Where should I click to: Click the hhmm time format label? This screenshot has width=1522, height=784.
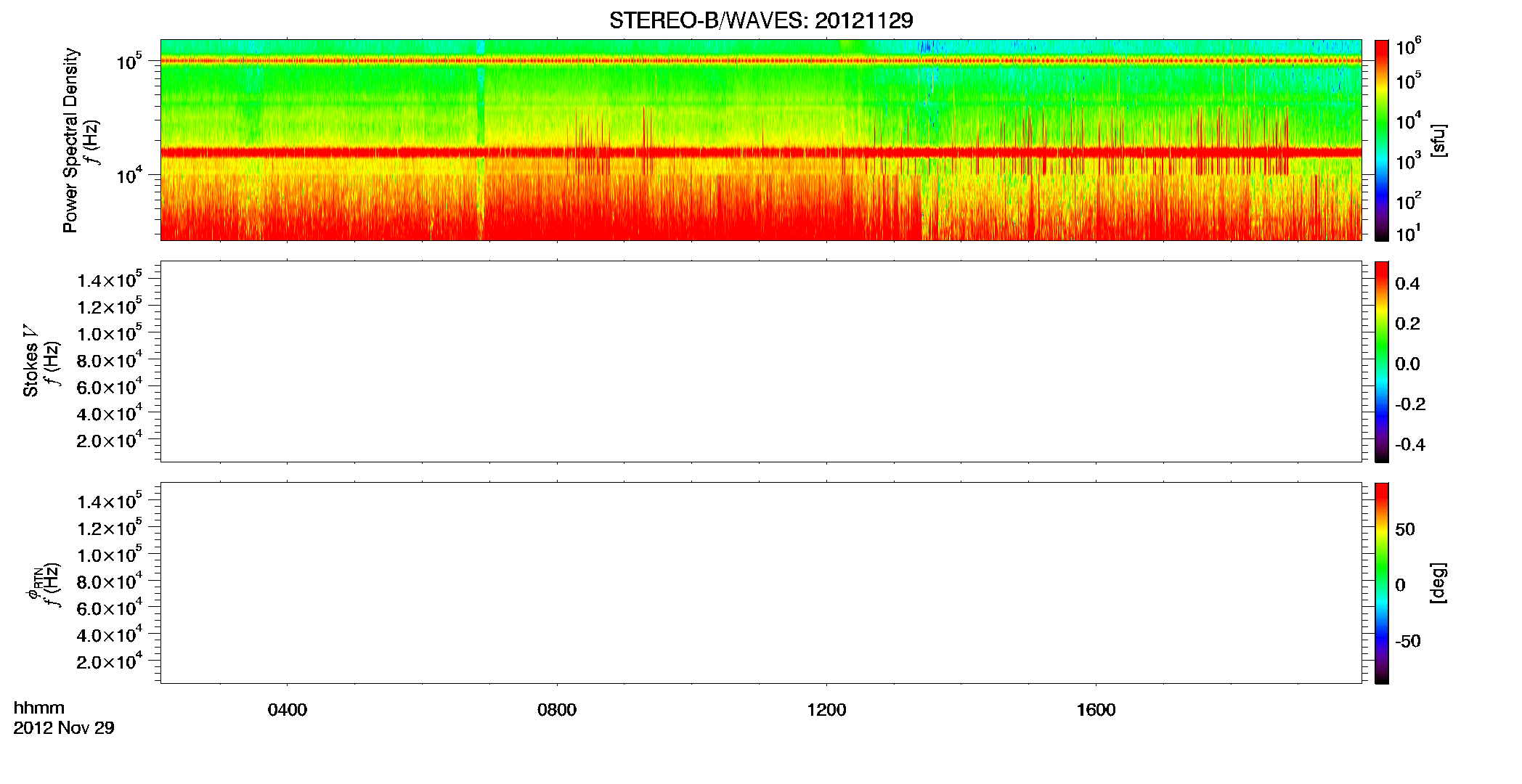coord(39,708)
